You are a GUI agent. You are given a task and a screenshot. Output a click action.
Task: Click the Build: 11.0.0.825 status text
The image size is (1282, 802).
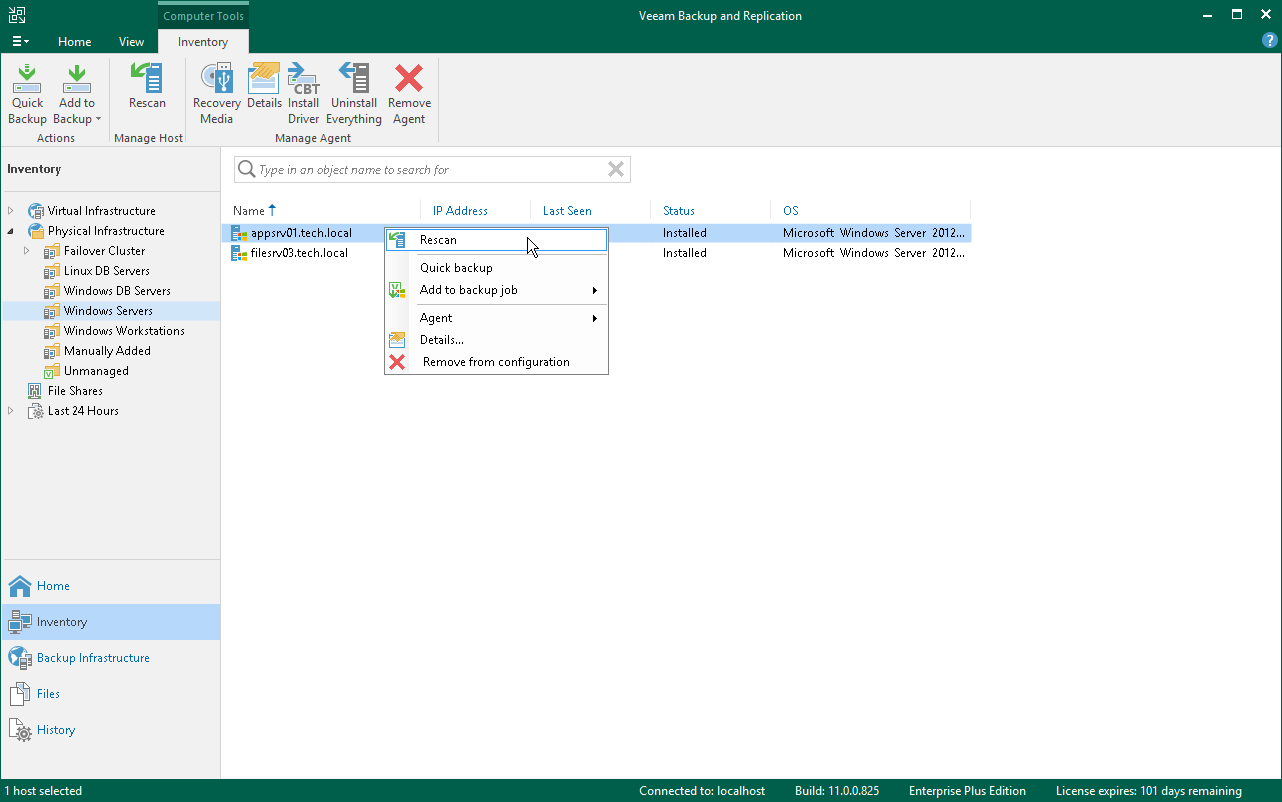[837, 791]
